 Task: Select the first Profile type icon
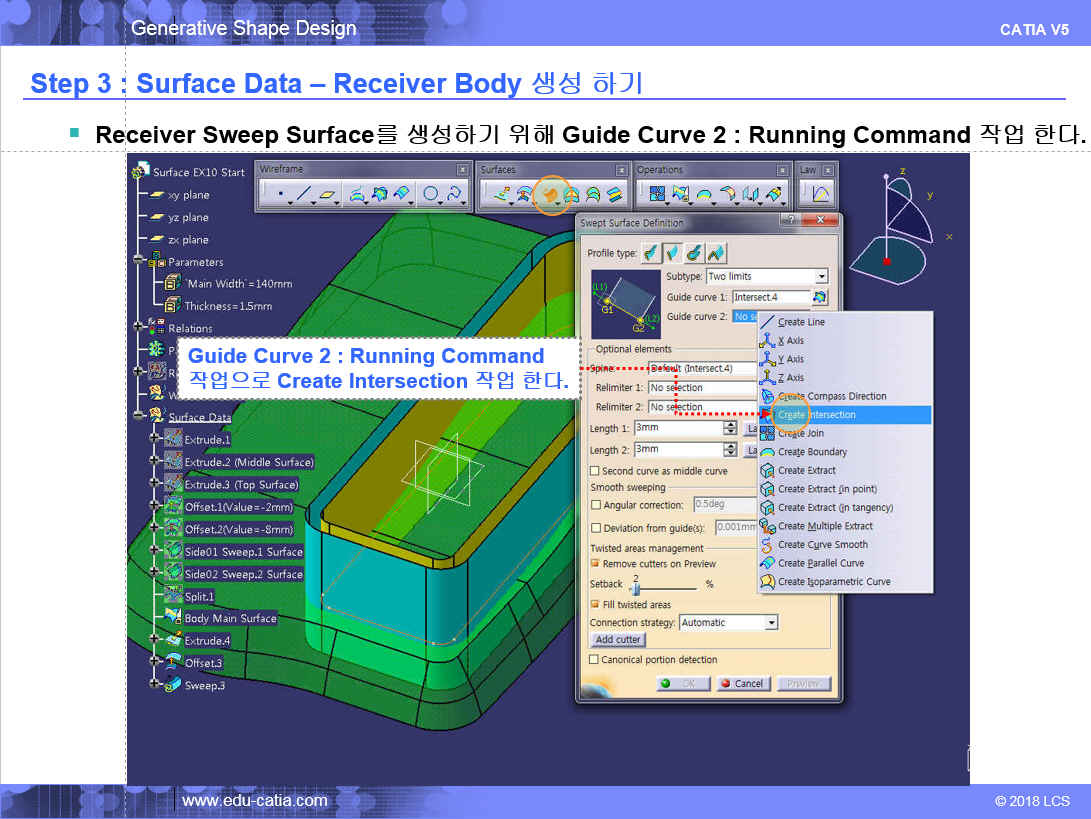pos(651,253)
